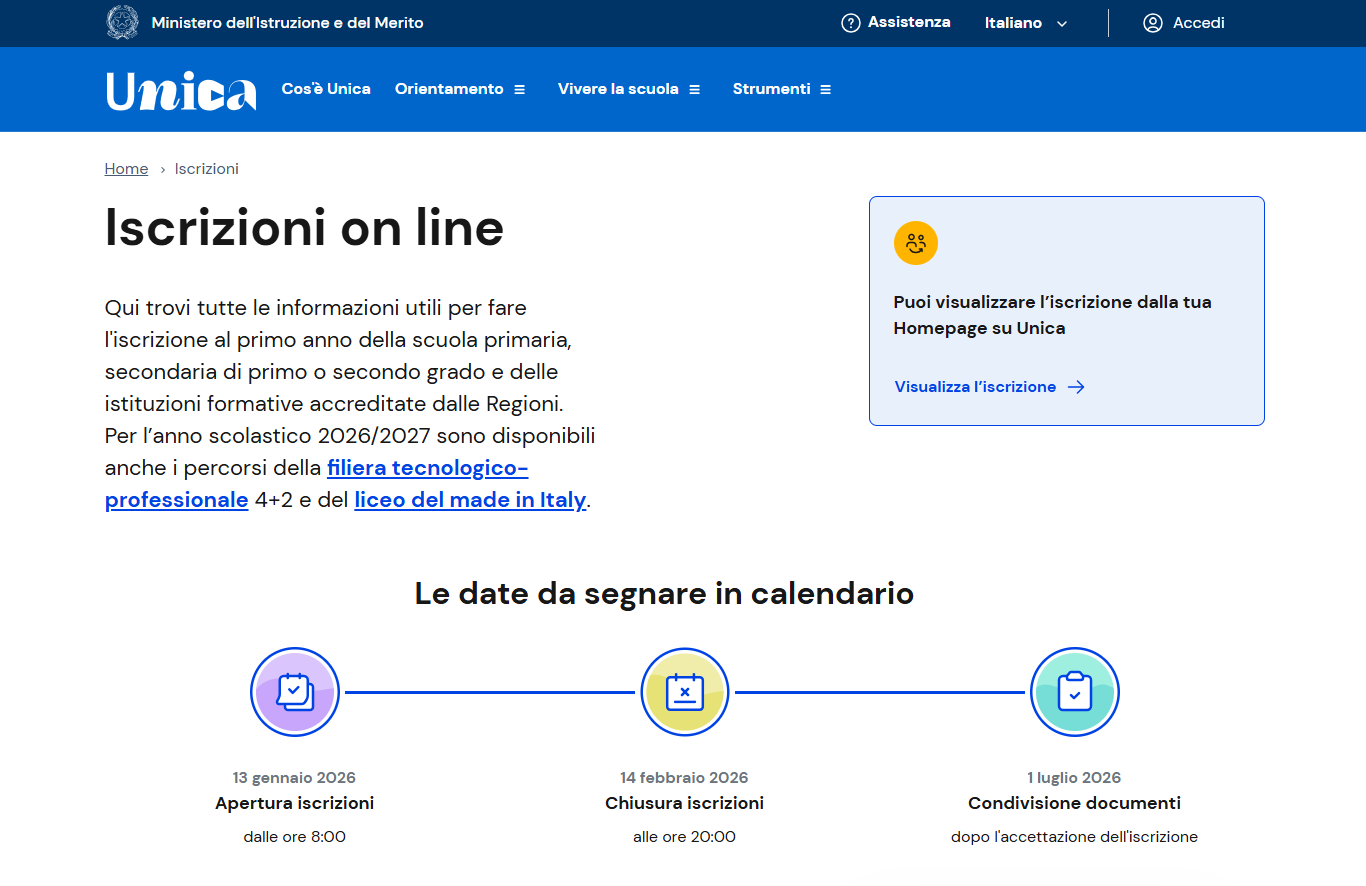Open the Cos'è Unica page

[x=326, y=89]
